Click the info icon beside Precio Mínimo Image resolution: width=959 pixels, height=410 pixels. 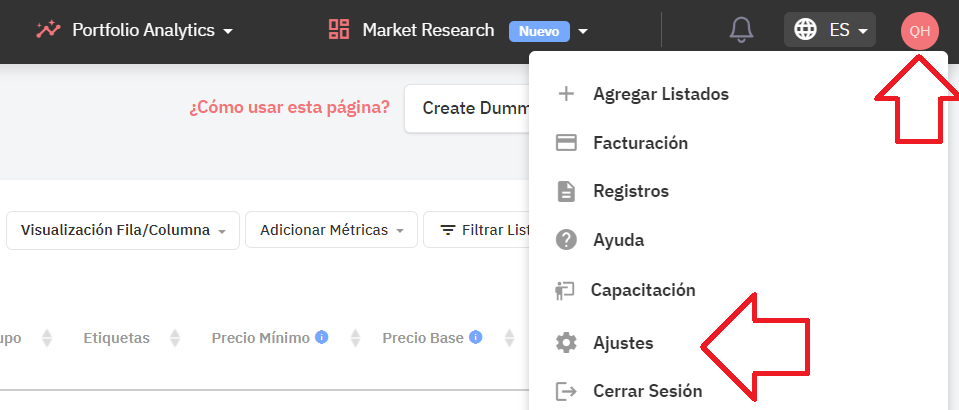point(322,337)
